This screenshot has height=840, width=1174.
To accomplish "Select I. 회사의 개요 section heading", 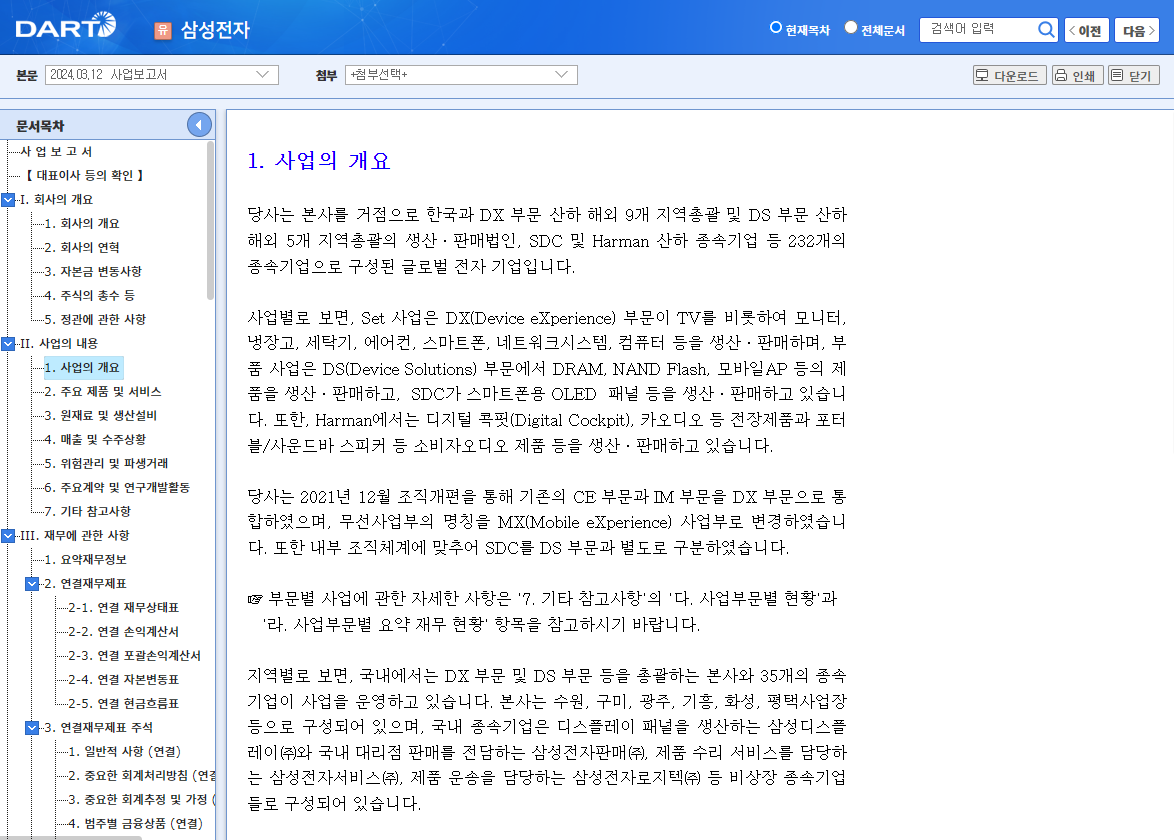I will click(56, 199).
